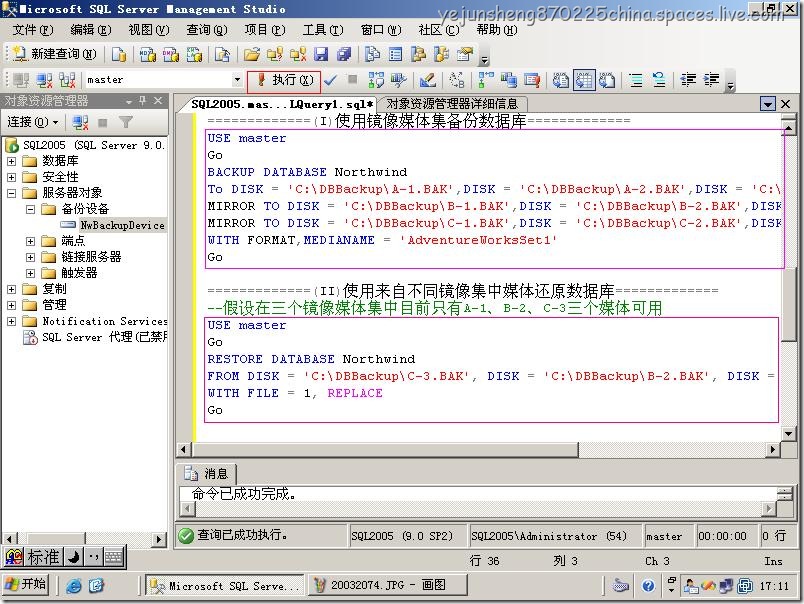
Task: Click the Object Explorer filter funnel icon
Action: point(126,122)
